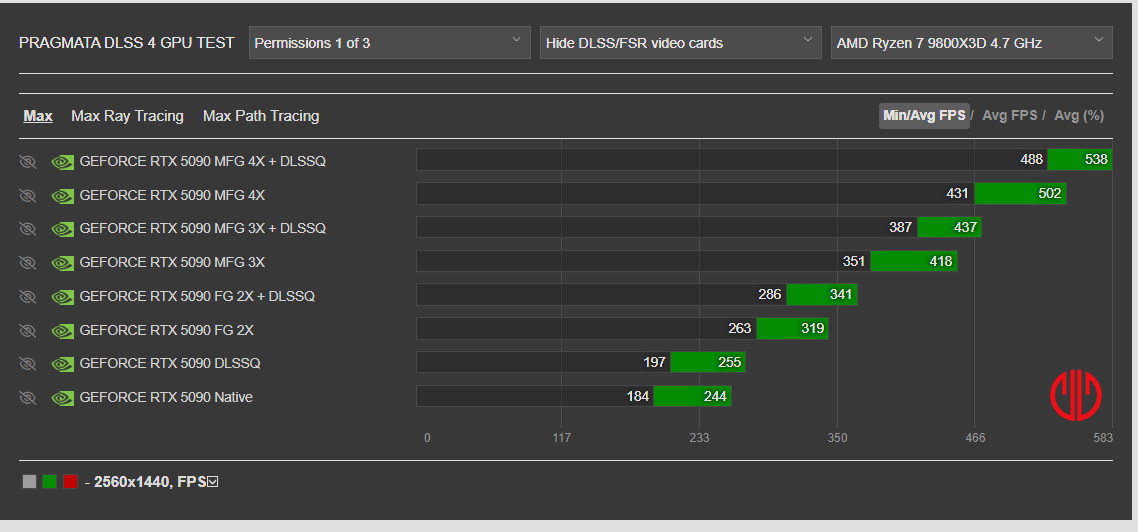The width and height of the screenshot is (1138, 532).
Task: Click NVIDIA logo next to RTX 5090 MFG 4X
Action: pyautogui.click(x=62, y=195)
